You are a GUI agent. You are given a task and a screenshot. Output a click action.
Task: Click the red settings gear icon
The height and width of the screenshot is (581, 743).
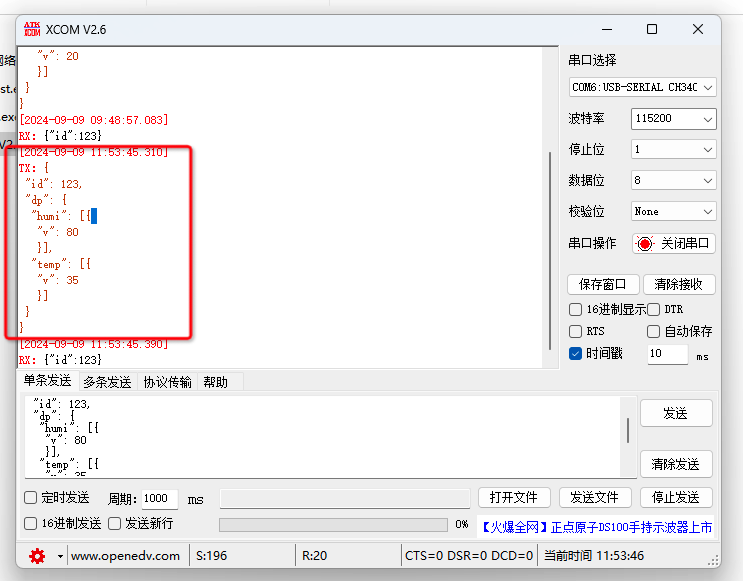(37, 556)
